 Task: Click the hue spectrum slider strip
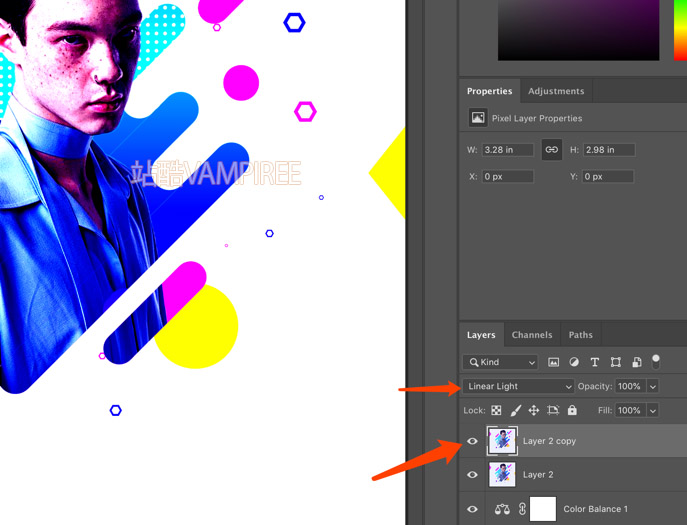680,30
